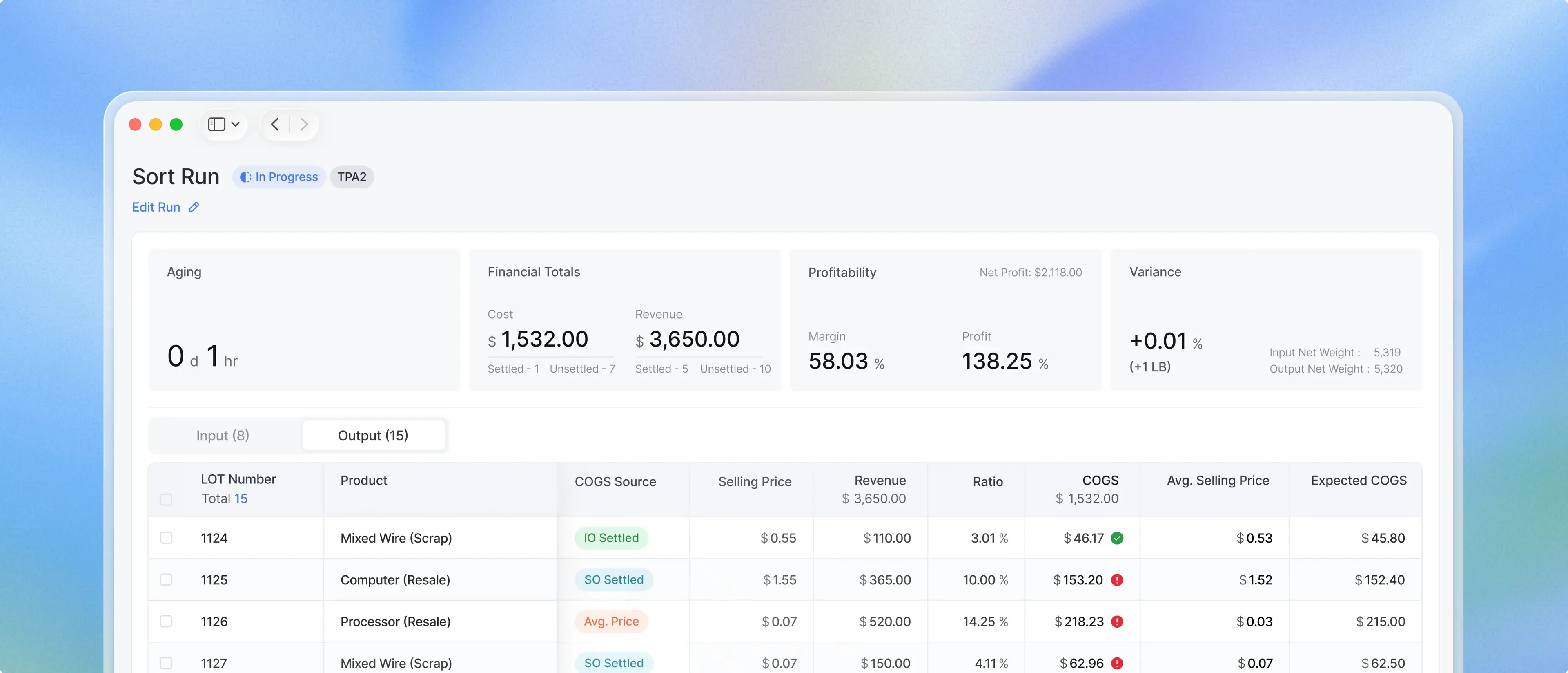Click green check icon beside COGS $46.17
Image resolution: width=1568 pixels, height=673 pixels.
click(1117, 538)
